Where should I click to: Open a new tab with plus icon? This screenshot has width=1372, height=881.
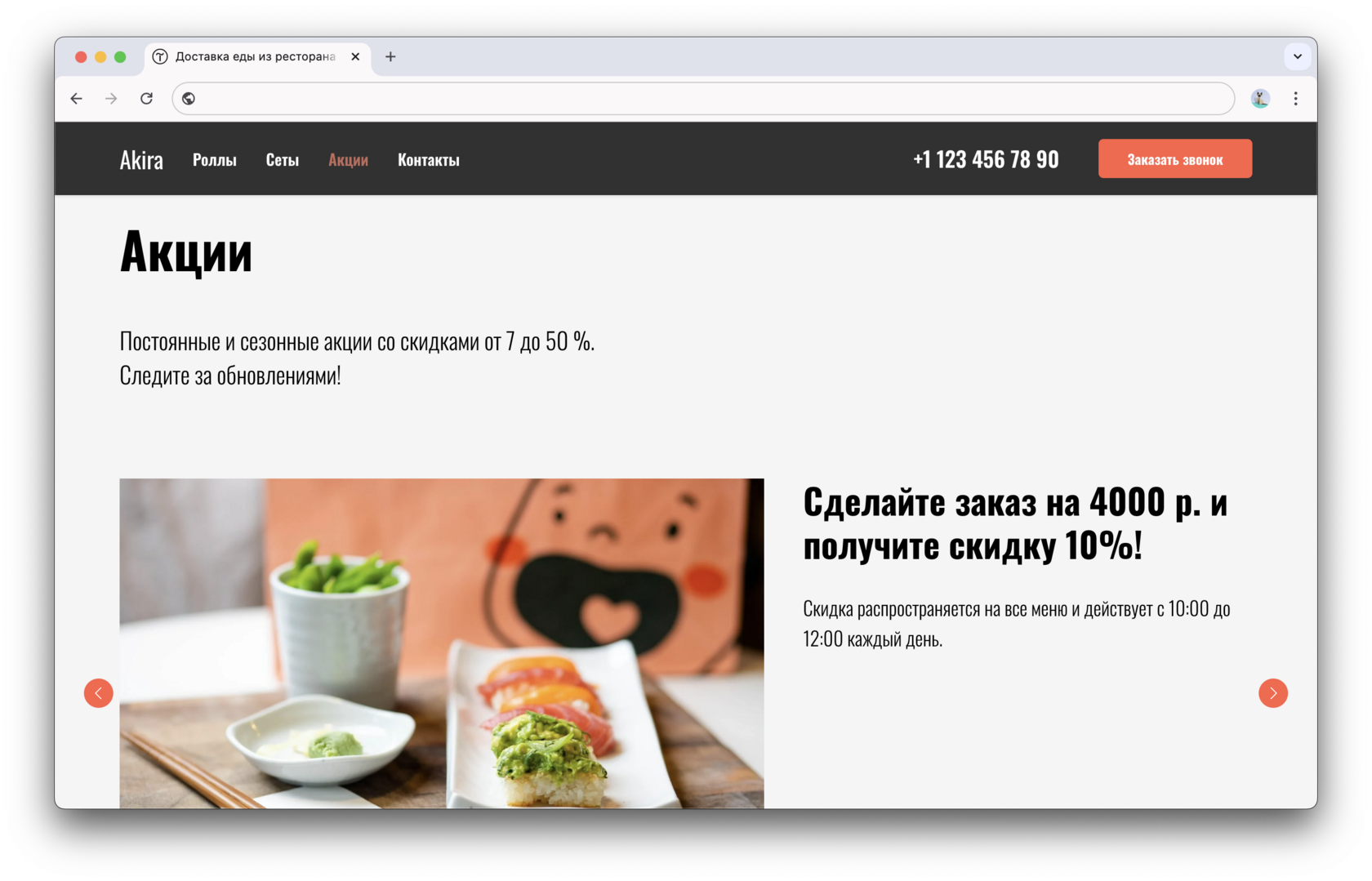tap(390, 56)
